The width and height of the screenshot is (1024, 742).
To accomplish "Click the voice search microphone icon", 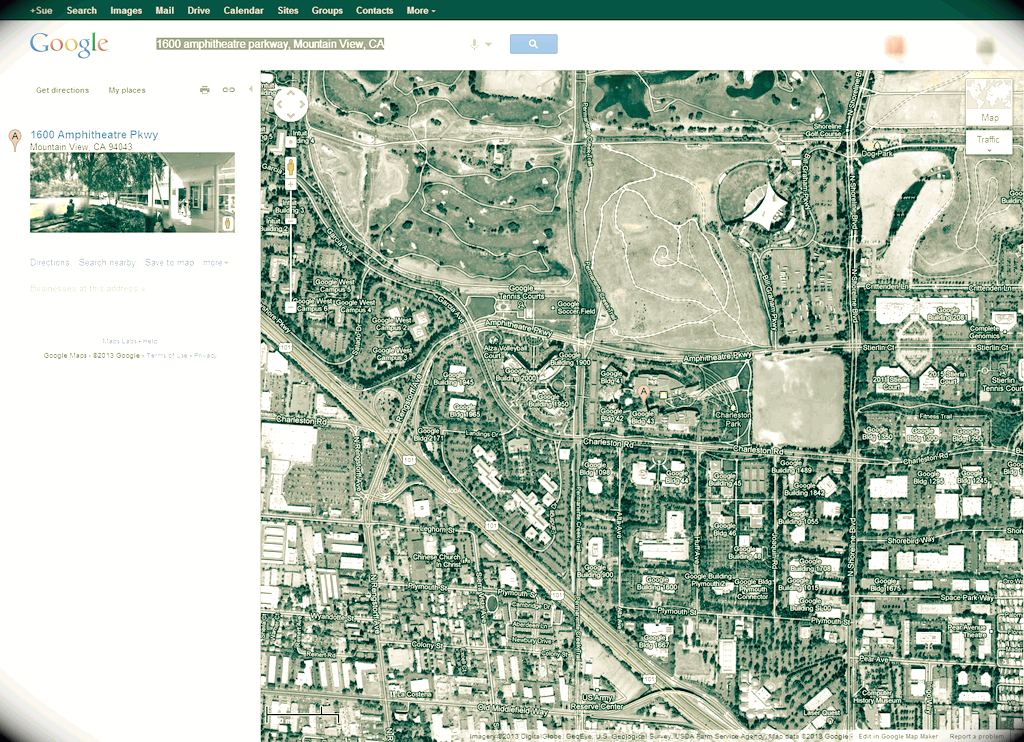I will (x=474, y=44).
